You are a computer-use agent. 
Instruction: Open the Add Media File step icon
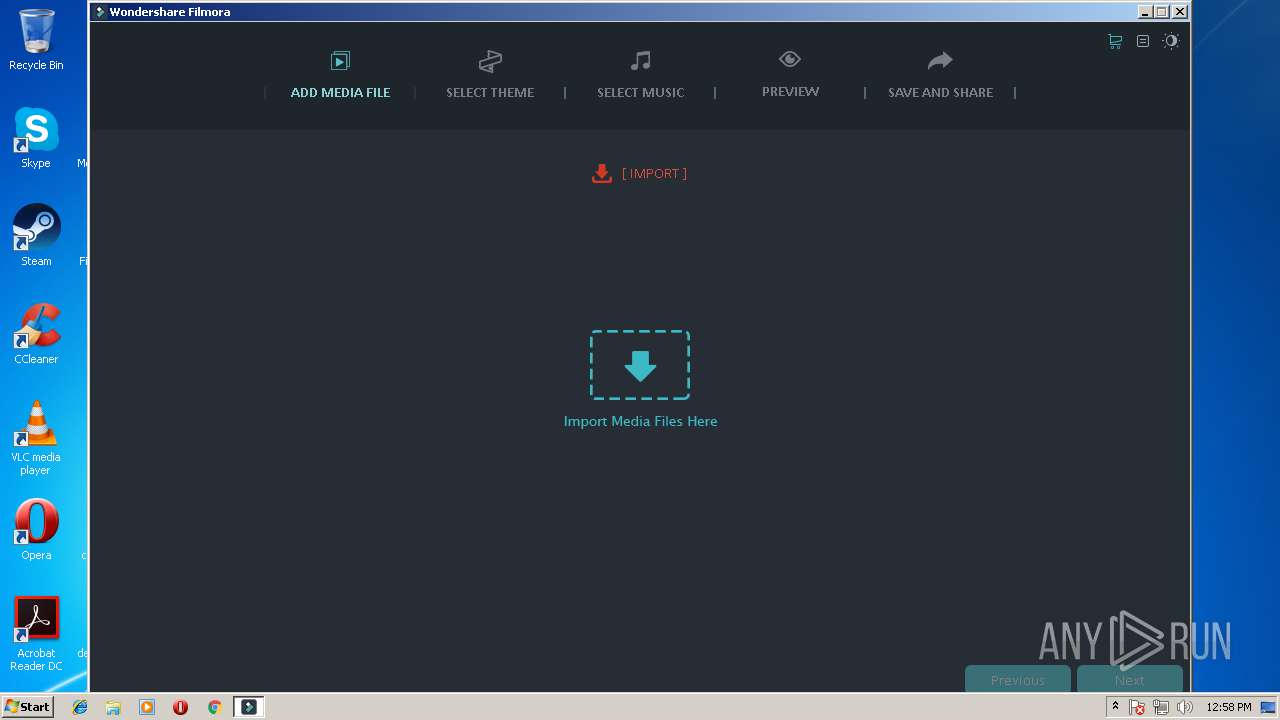[x=340, y=61]
